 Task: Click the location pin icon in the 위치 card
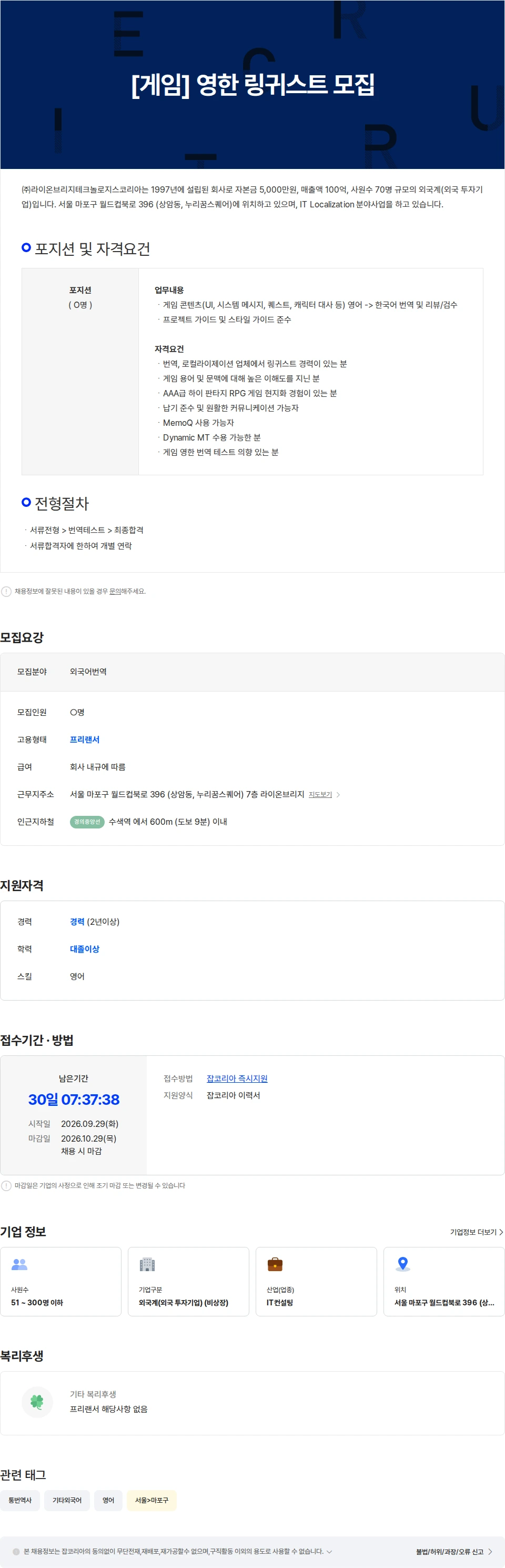(402, 1264)
